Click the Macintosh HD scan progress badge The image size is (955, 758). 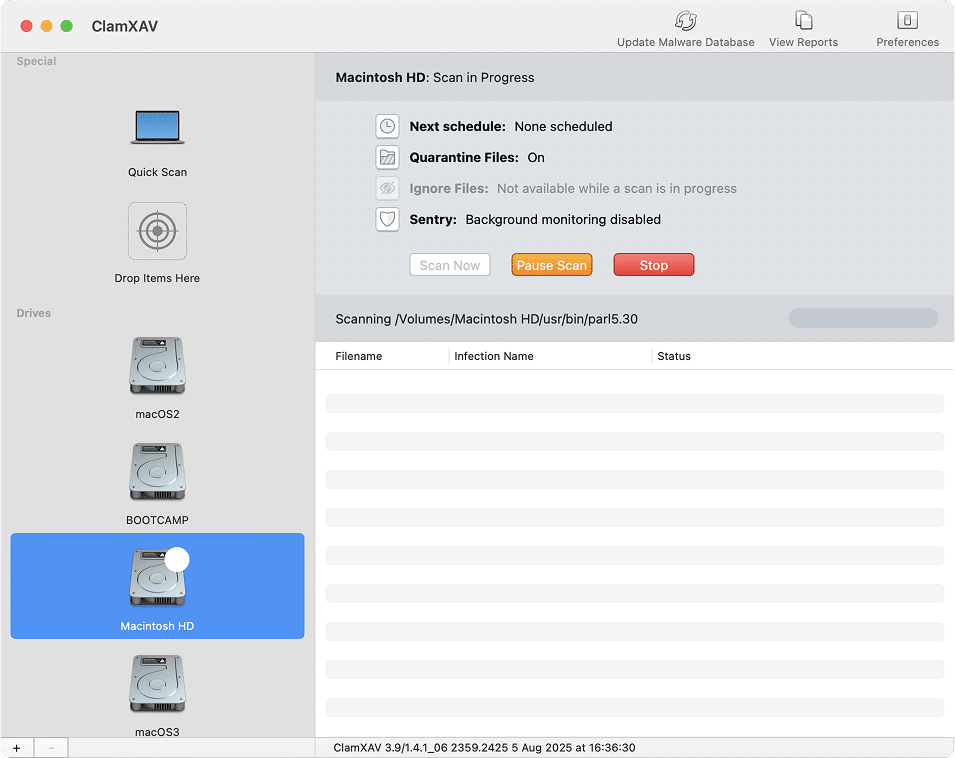pos(177,560)
